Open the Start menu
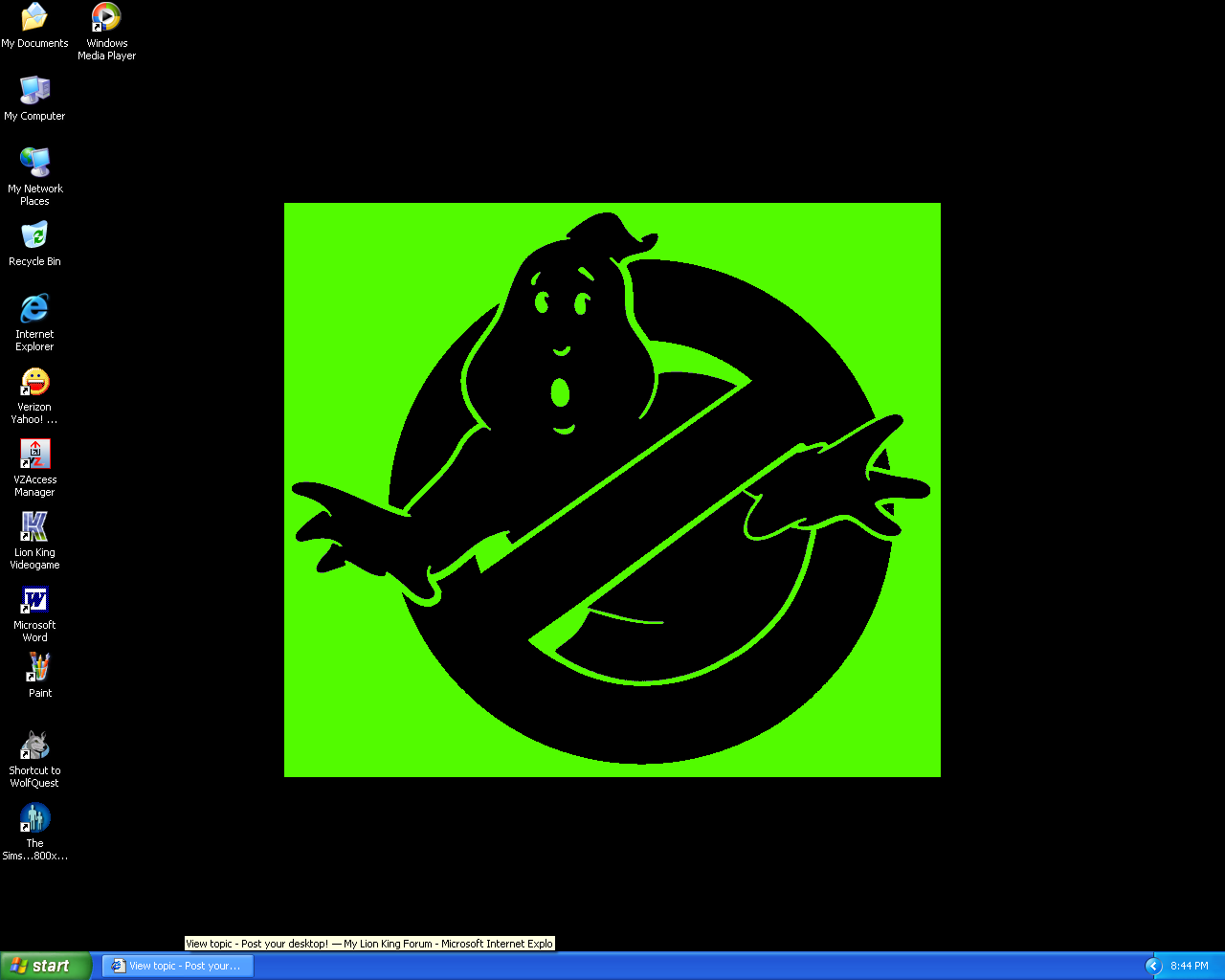Viewport: 1225px width, 980px height. (x=46, y=966)
